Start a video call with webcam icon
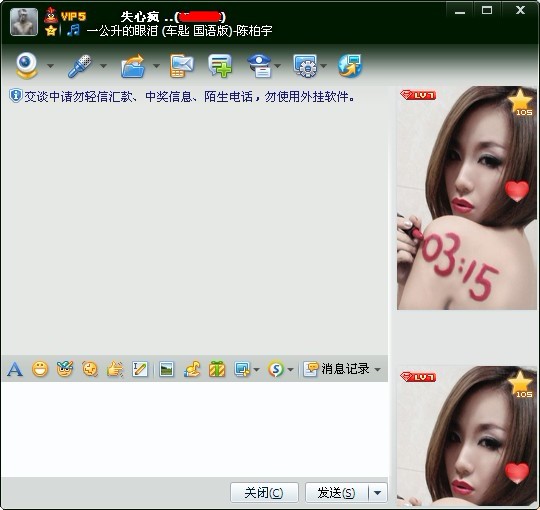This screenshot has height=510, width=540. click(x=27, y=65)
